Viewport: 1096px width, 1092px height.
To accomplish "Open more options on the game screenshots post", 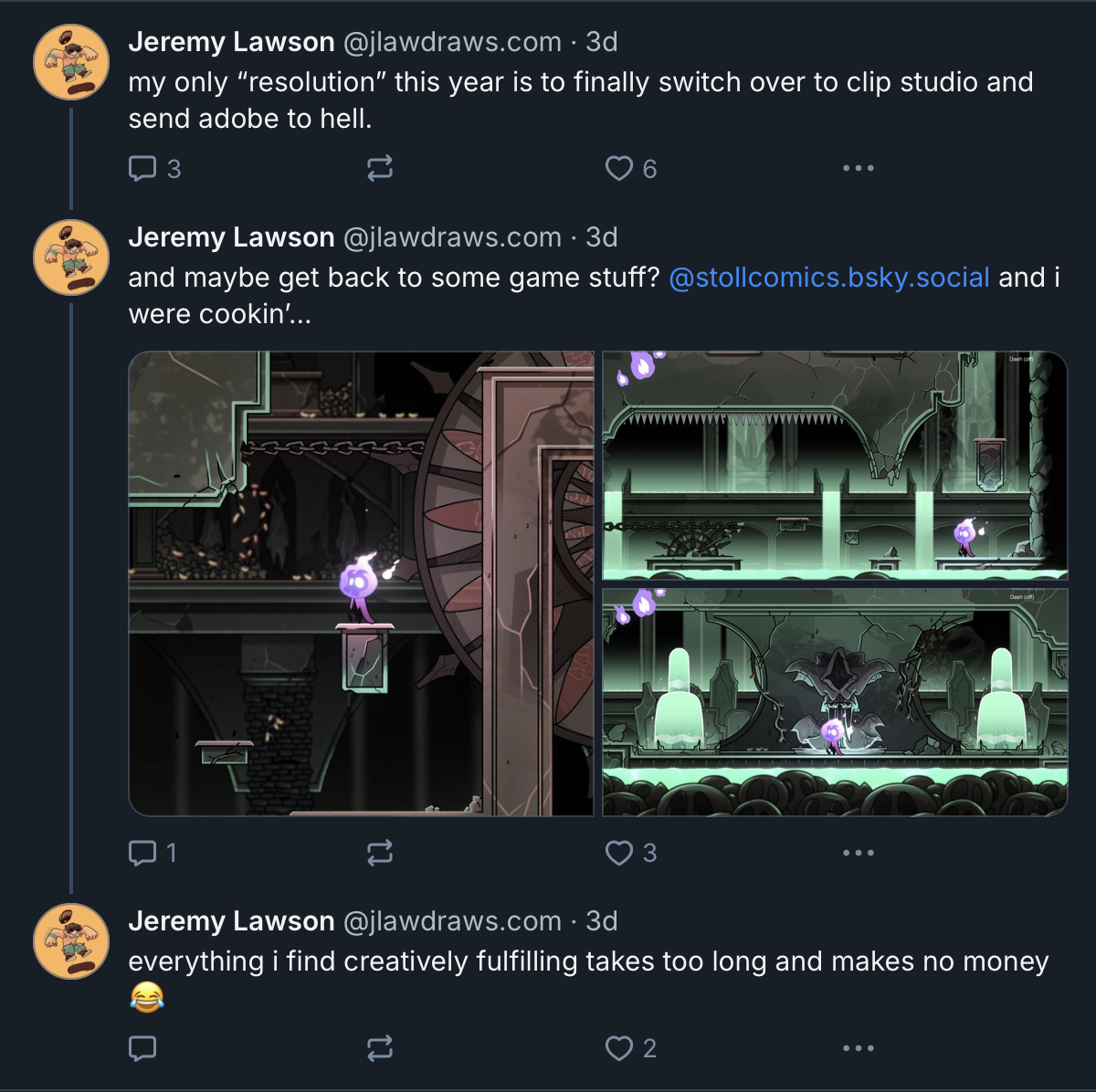I will [x=857, y=854].
